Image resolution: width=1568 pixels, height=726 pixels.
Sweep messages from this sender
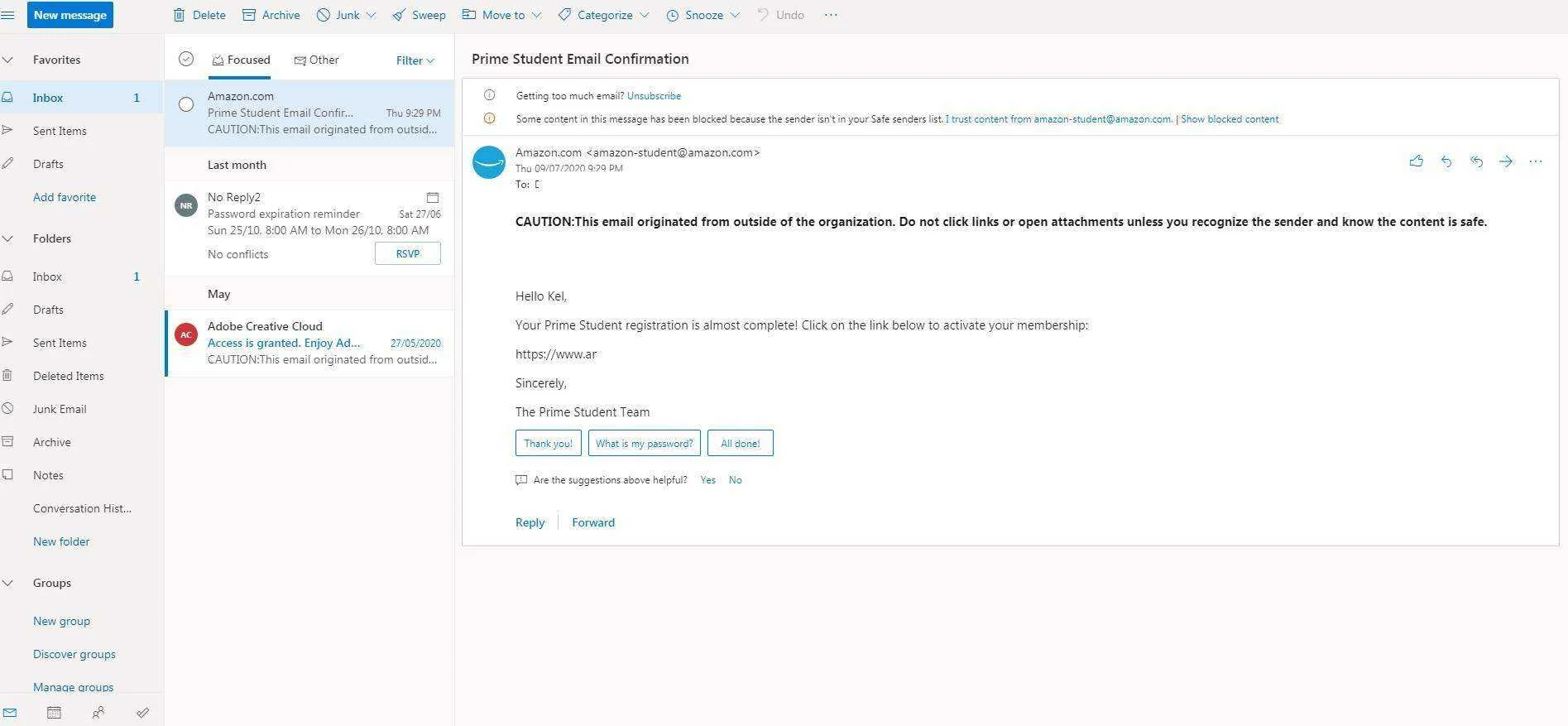(419, 15)
